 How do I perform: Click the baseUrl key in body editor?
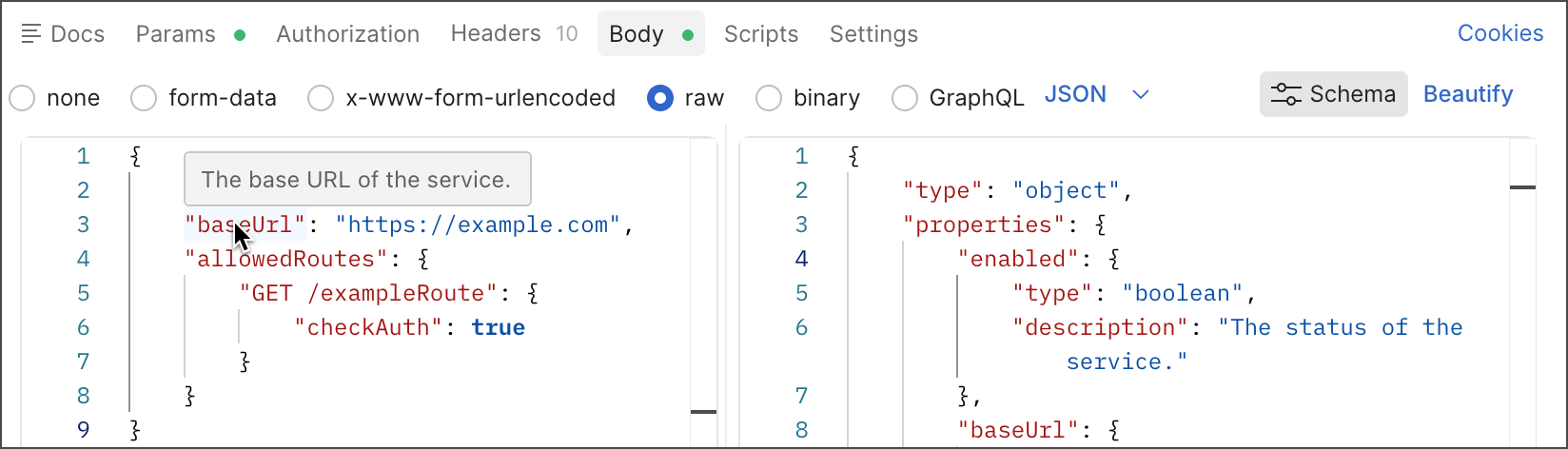[245, 224]
